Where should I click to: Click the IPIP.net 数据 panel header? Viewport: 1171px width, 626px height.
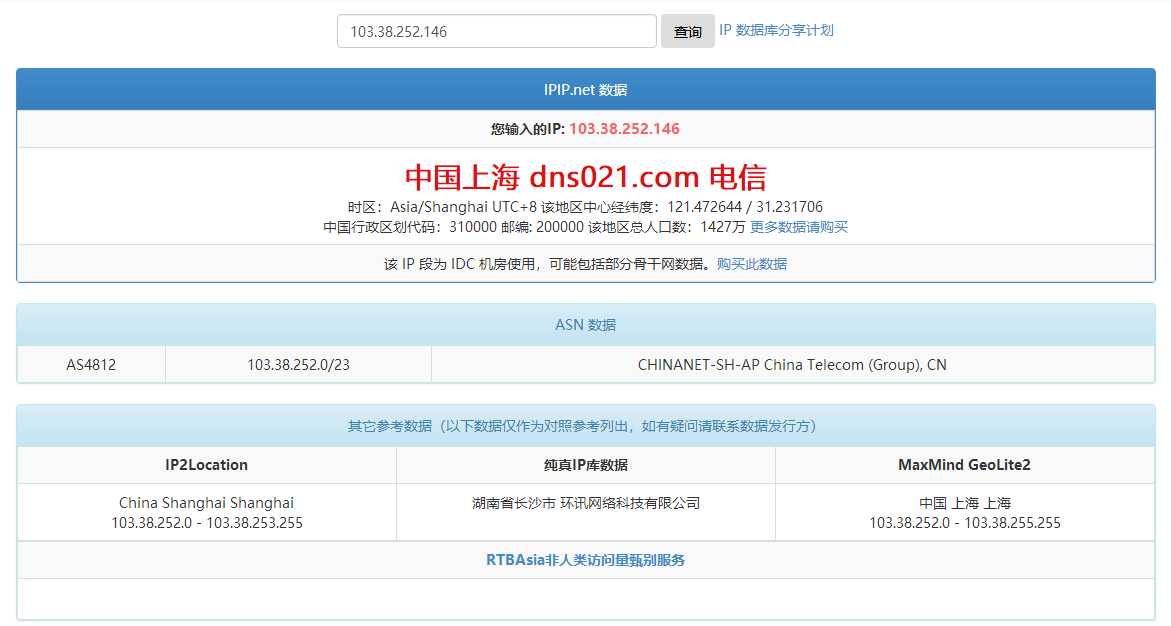(x=586, y=90)
